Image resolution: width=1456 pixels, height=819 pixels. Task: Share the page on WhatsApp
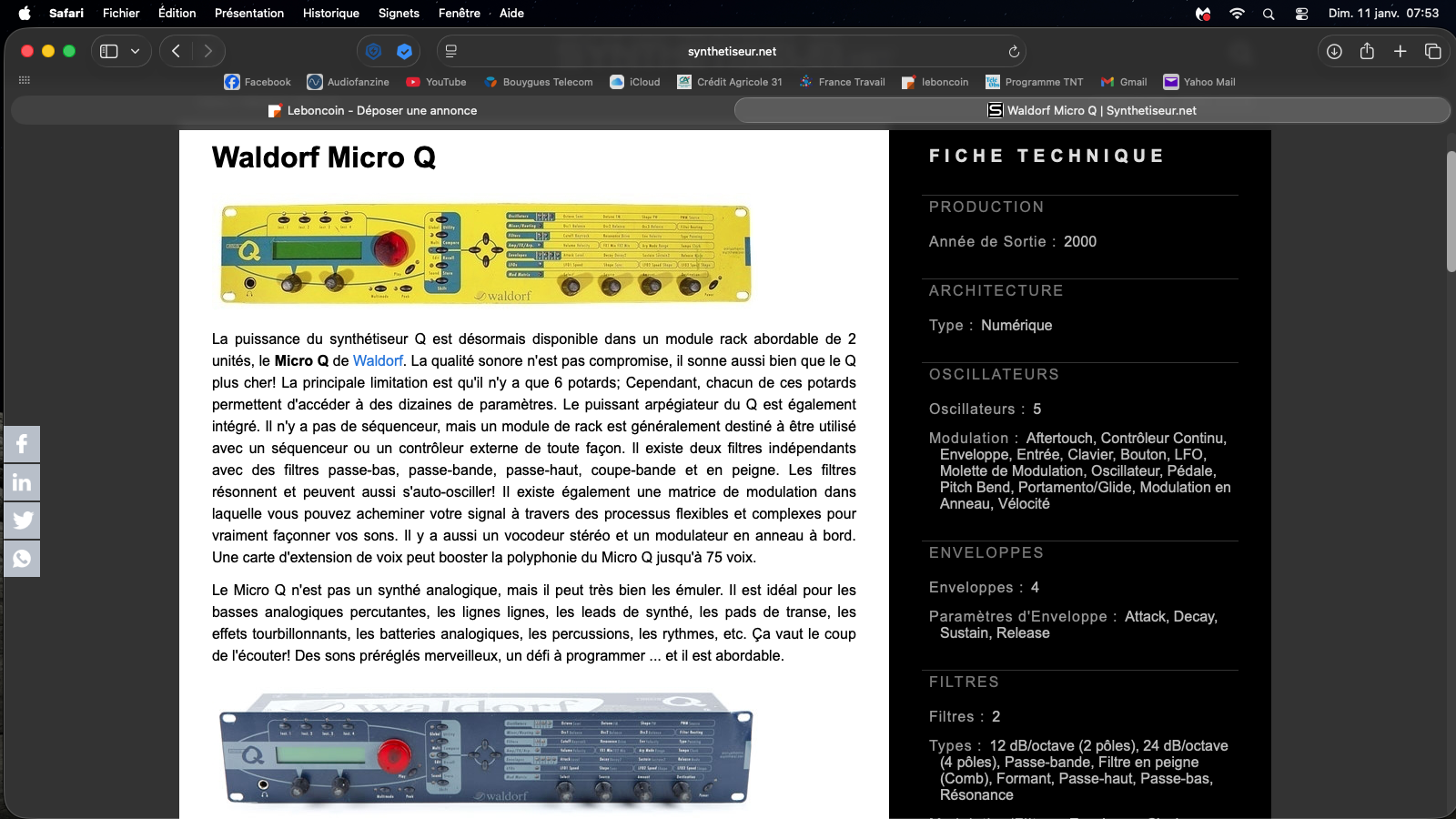click(22, 558)
